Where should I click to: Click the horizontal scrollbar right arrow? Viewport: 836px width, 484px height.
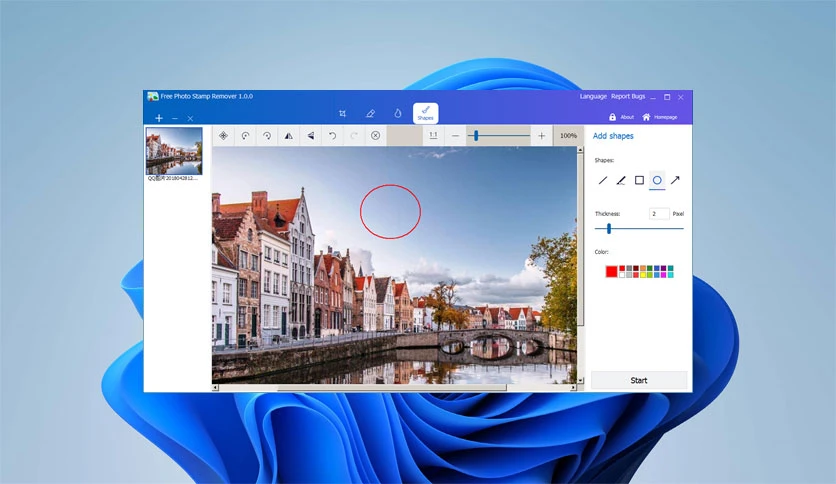pyautogui.click(x=573, y=388)
